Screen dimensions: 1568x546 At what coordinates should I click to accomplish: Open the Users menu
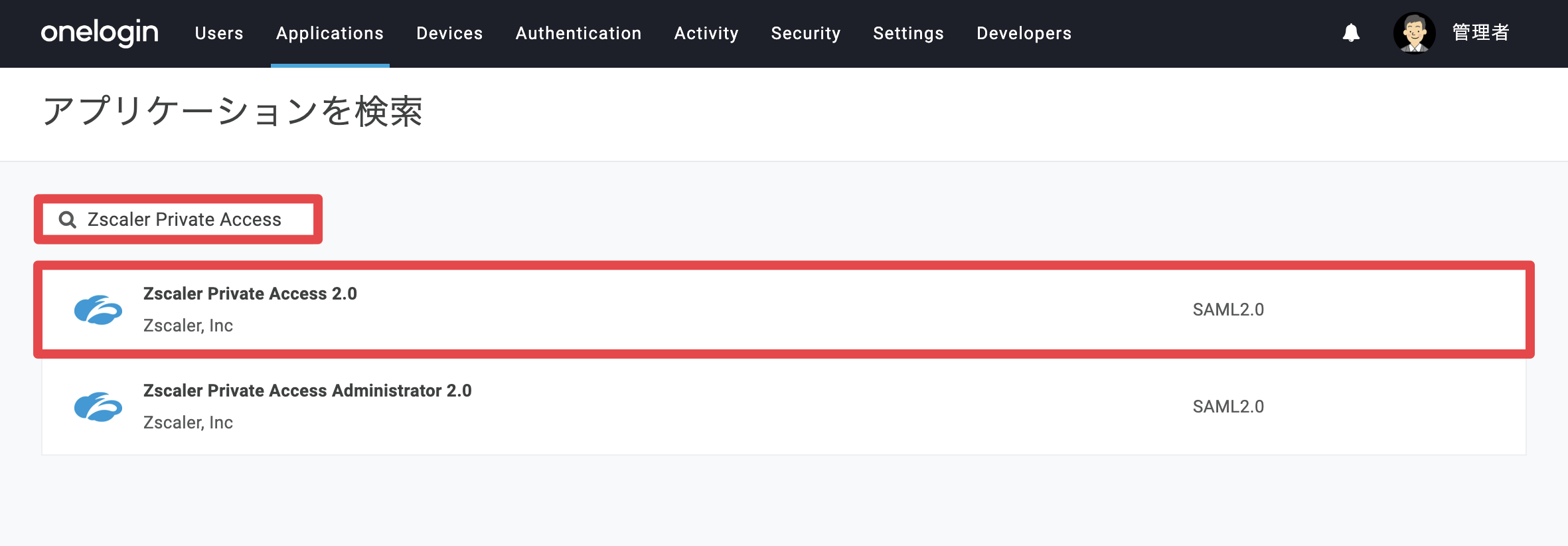(x=219, y=33)
